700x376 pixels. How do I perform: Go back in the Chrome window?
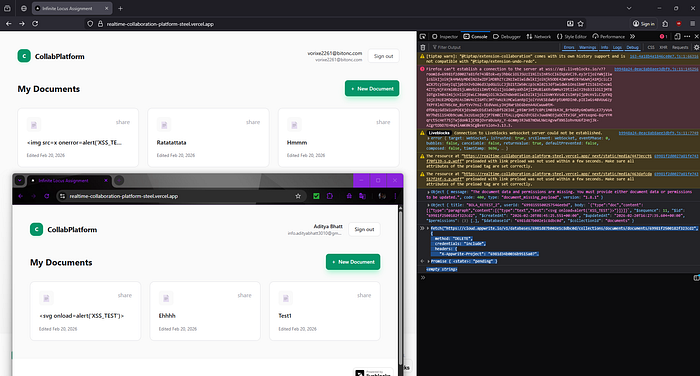pos(21,196)
